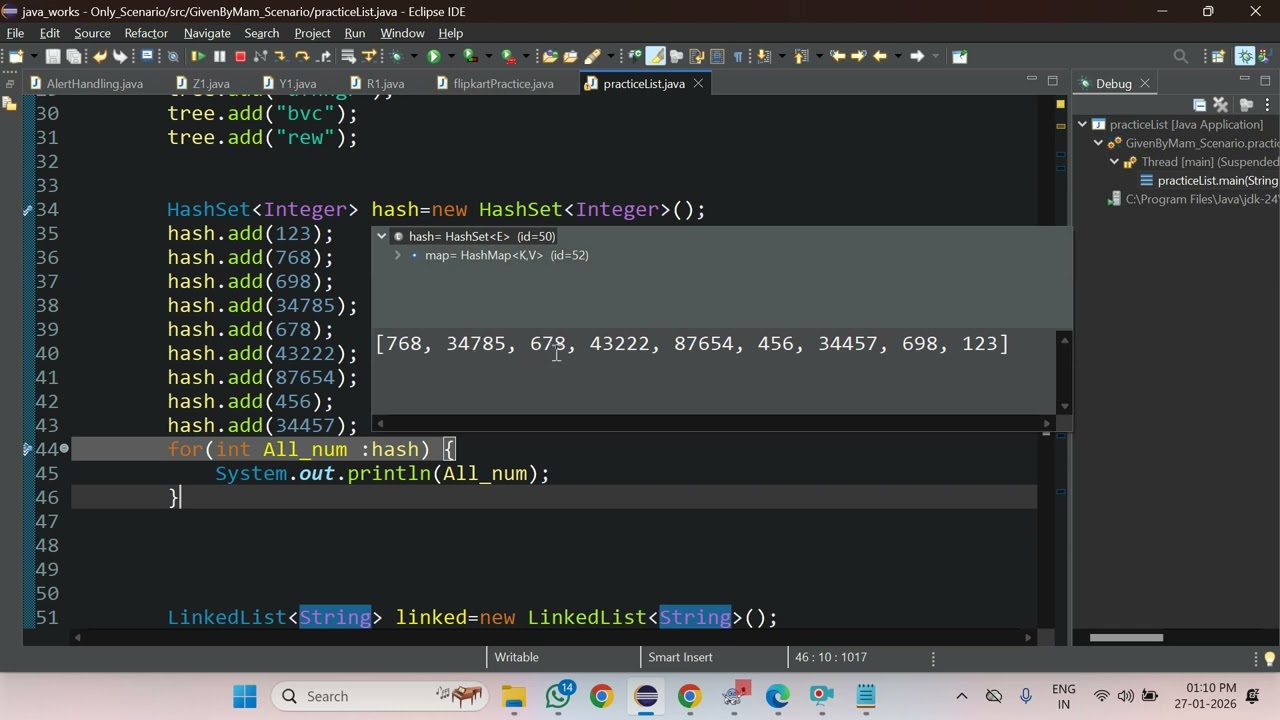
Task: Open the Debug launch dropdown arrow
Action: tap(414, 56)
